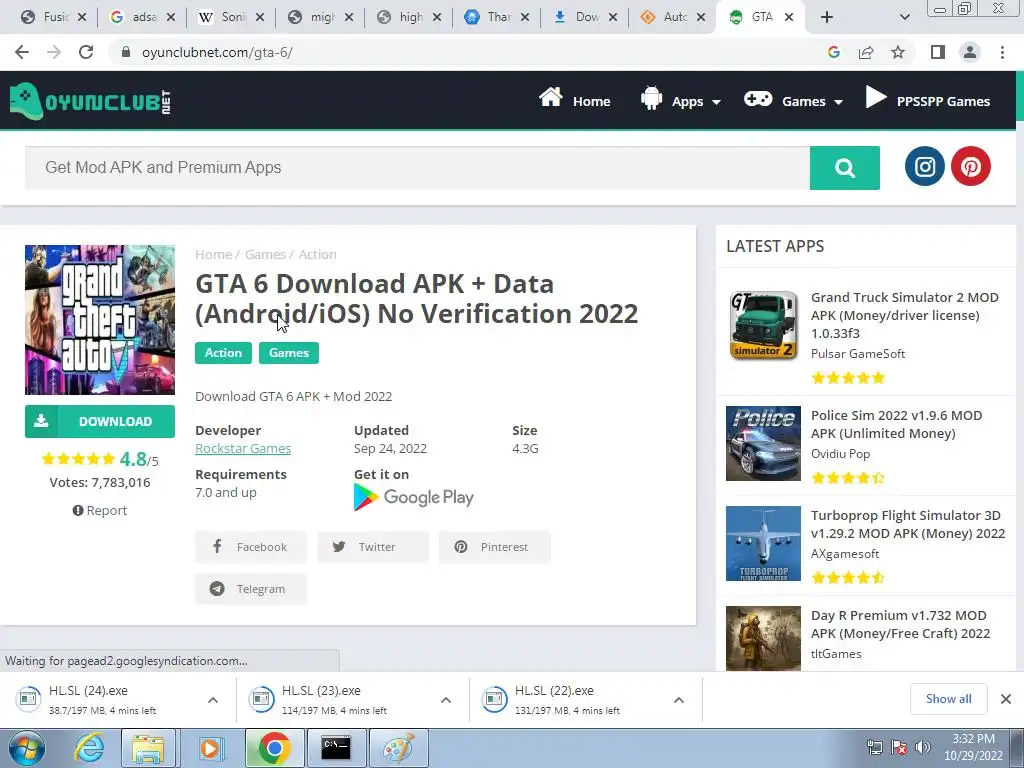Viewport: 1024px width, 768px height.
Task: Open the GTA 6 cover image
Action: pyautogui.click(x=100, y=320)
